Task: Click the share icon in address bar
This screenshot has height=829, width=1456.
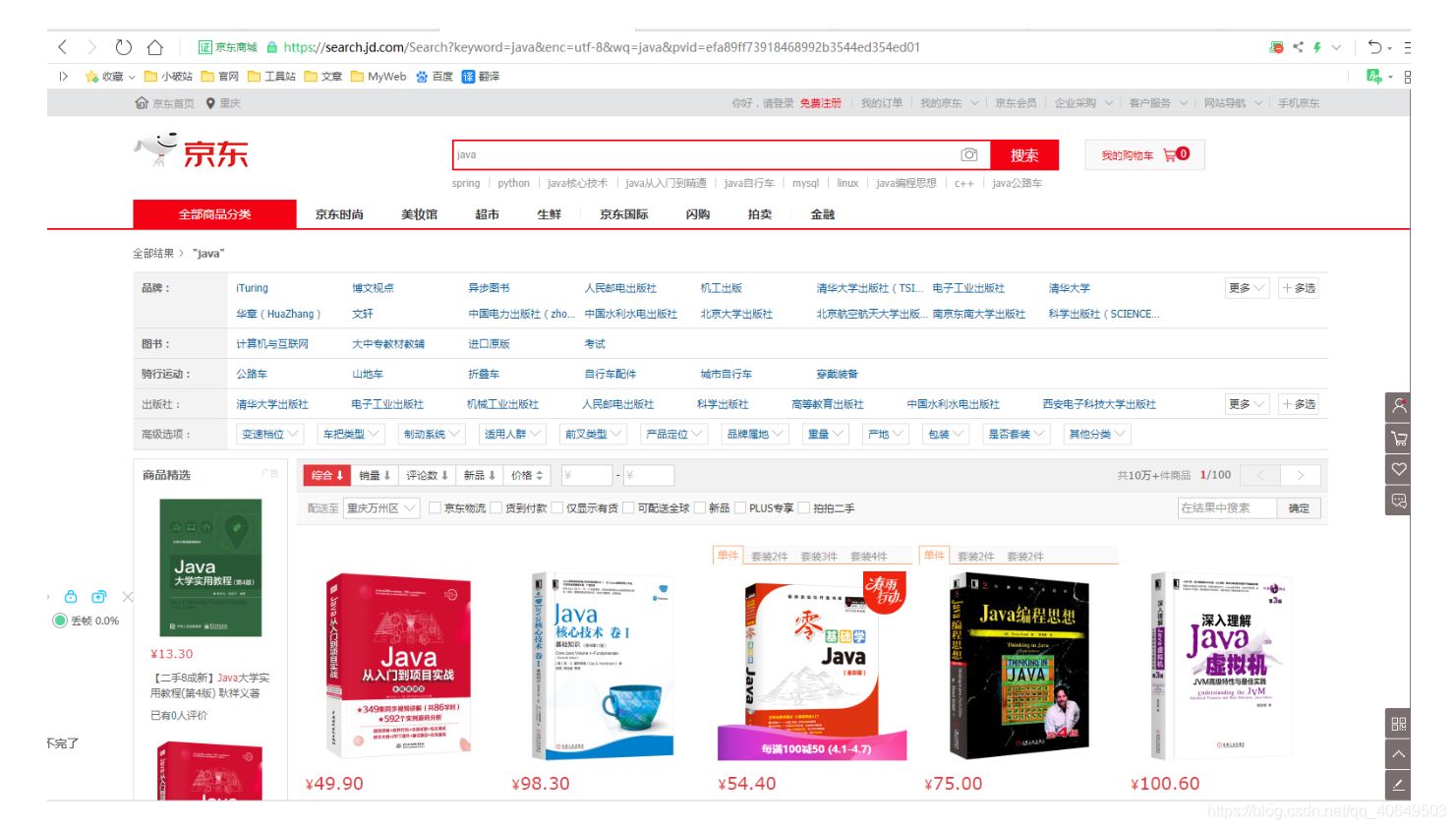Action: click(x=1298, y=46)
